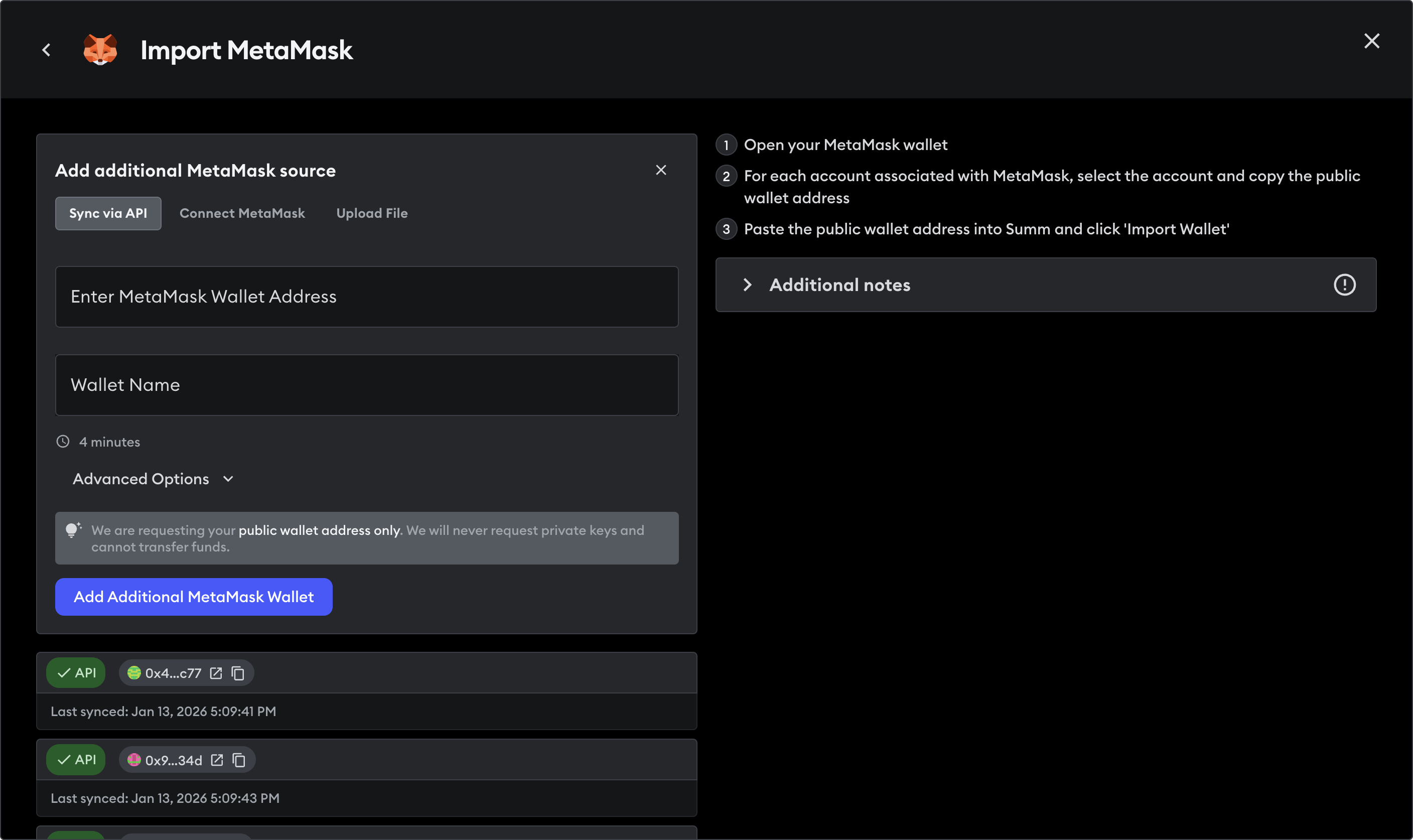
Task: Click 'Paste the public wallet address' instruction
Action: pos(986,229)
